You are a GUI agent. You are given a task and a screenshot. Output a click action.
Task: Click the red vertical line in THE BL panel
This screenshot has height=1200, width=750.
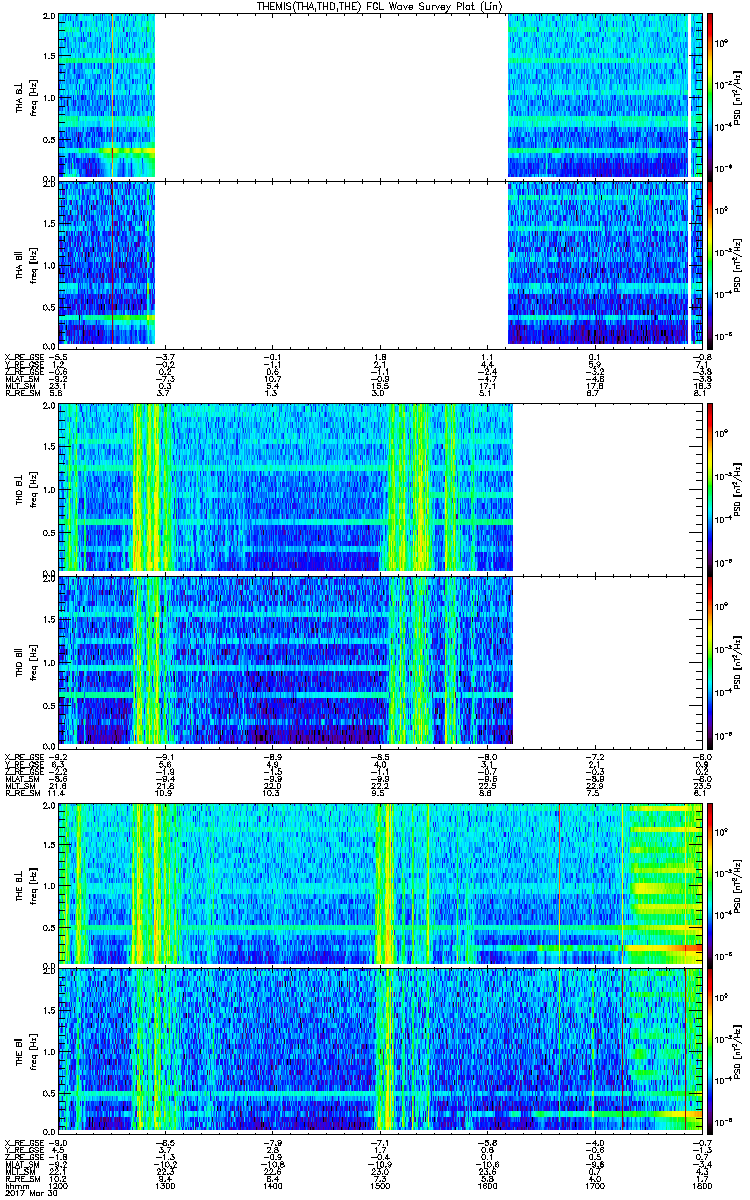pos(622,882)
